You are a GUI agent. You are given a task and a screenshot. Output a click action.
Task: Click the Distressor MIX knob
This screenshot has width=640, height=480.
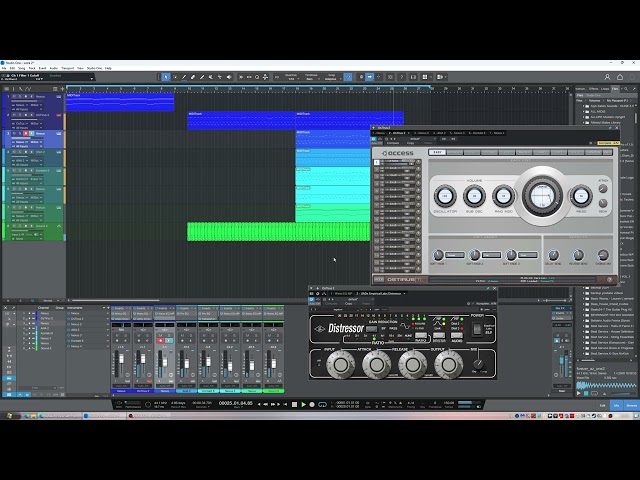(x=478, y=363)
